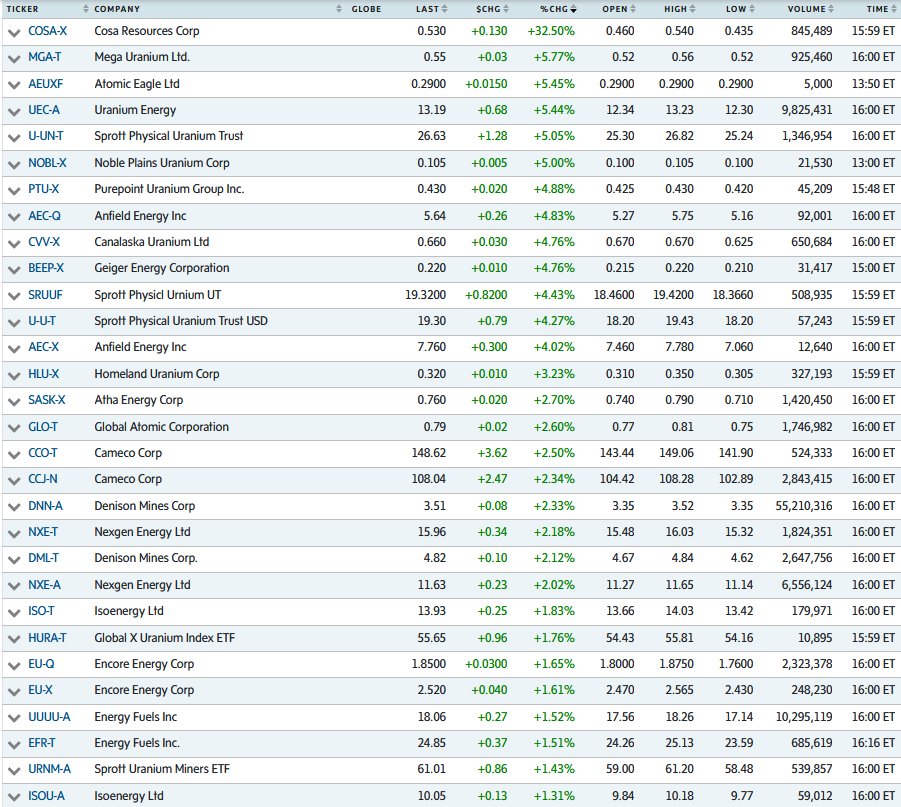Image resolution: width=901 pixels, height=807 pixels.
Task: Open the MGA-T ticker link
Action: pyautogui.click(x=44, y=57)
